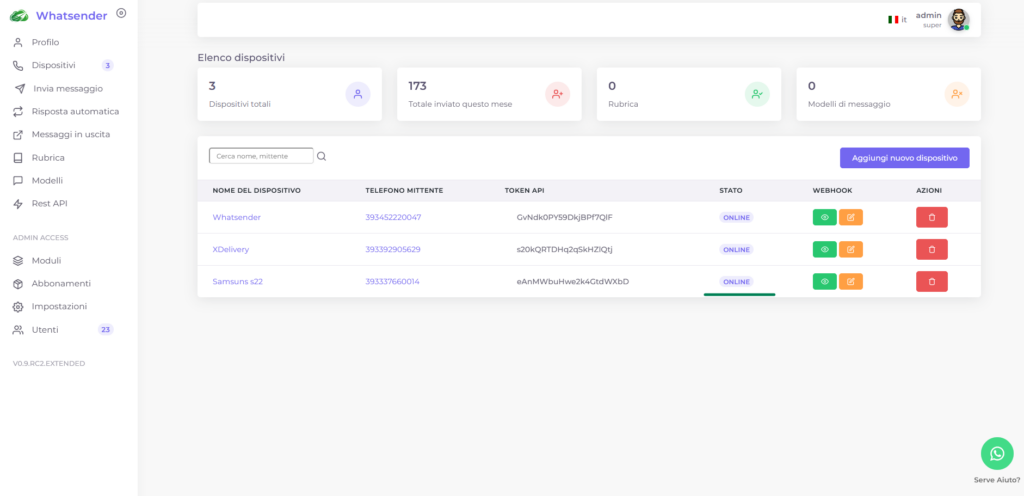Select token eAnMWbuHwe2k4GtdWXbD
This screenshot has height=496, width=1024.
[x=573, y=281]
